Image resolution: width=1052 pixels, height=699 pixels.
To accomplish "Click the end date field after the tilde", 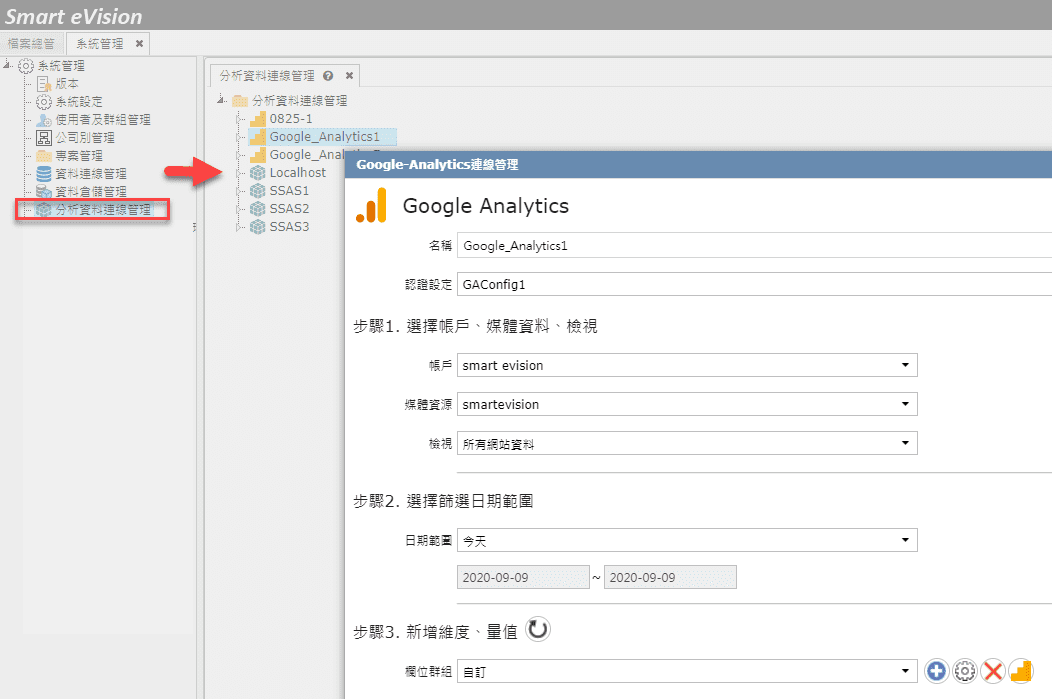I will 670,578.
